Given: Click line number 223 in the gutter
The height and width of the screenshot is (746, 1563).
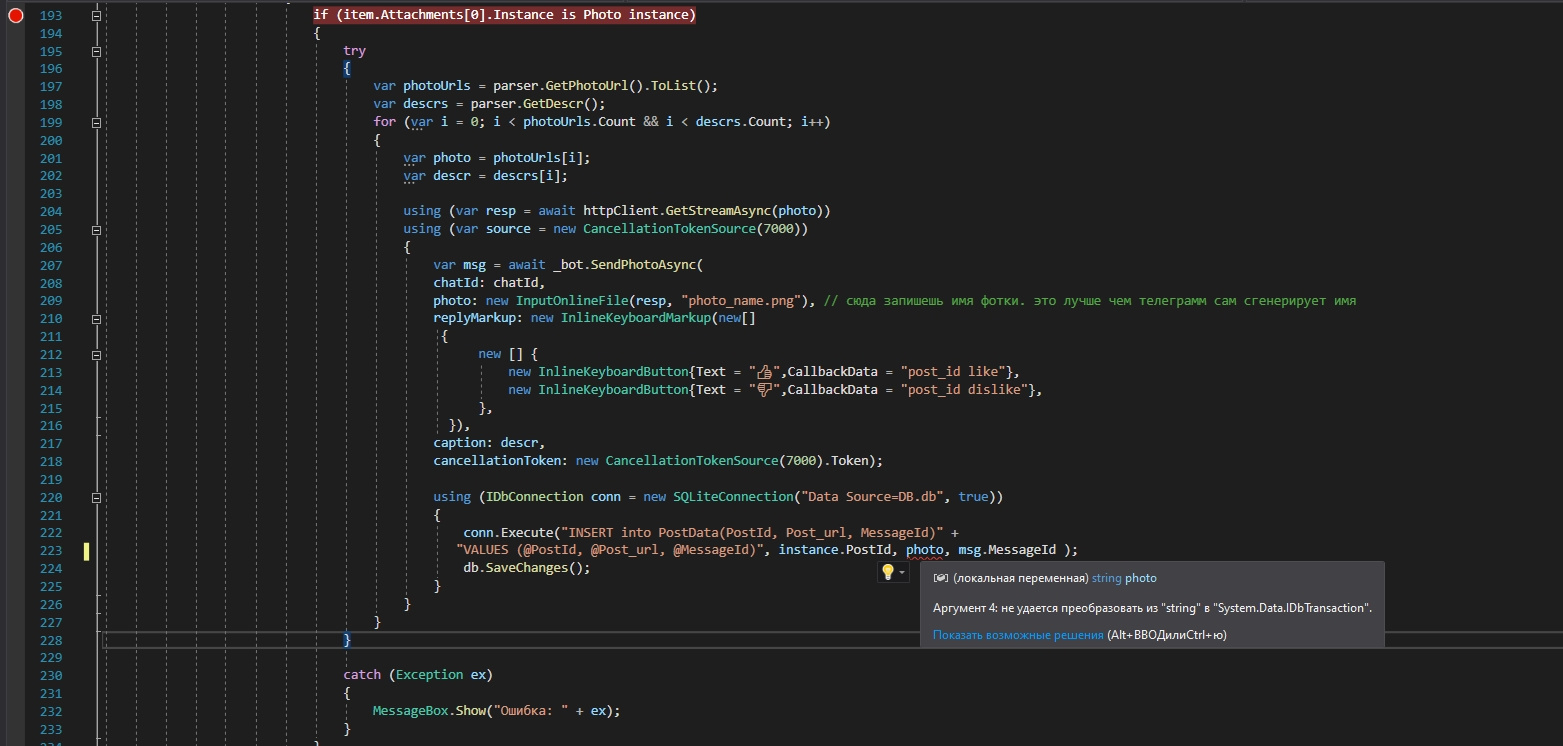Looking at the screenshot, I should pos(50,550).
